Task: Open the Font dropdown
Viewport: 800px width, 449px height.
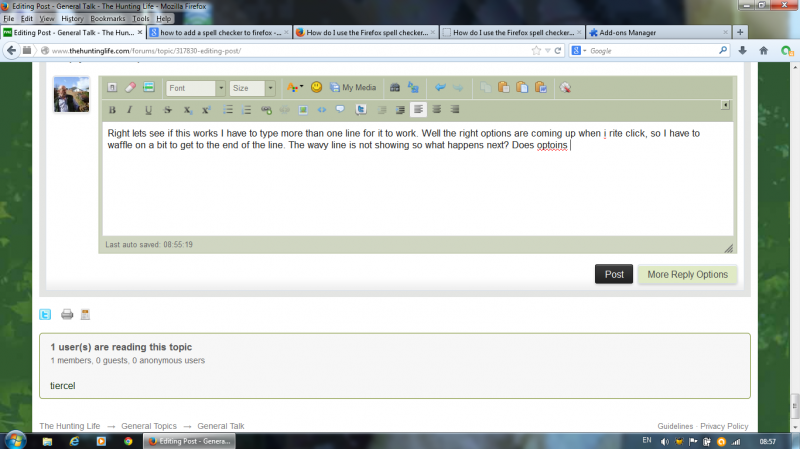Action: tap(195, 88)
